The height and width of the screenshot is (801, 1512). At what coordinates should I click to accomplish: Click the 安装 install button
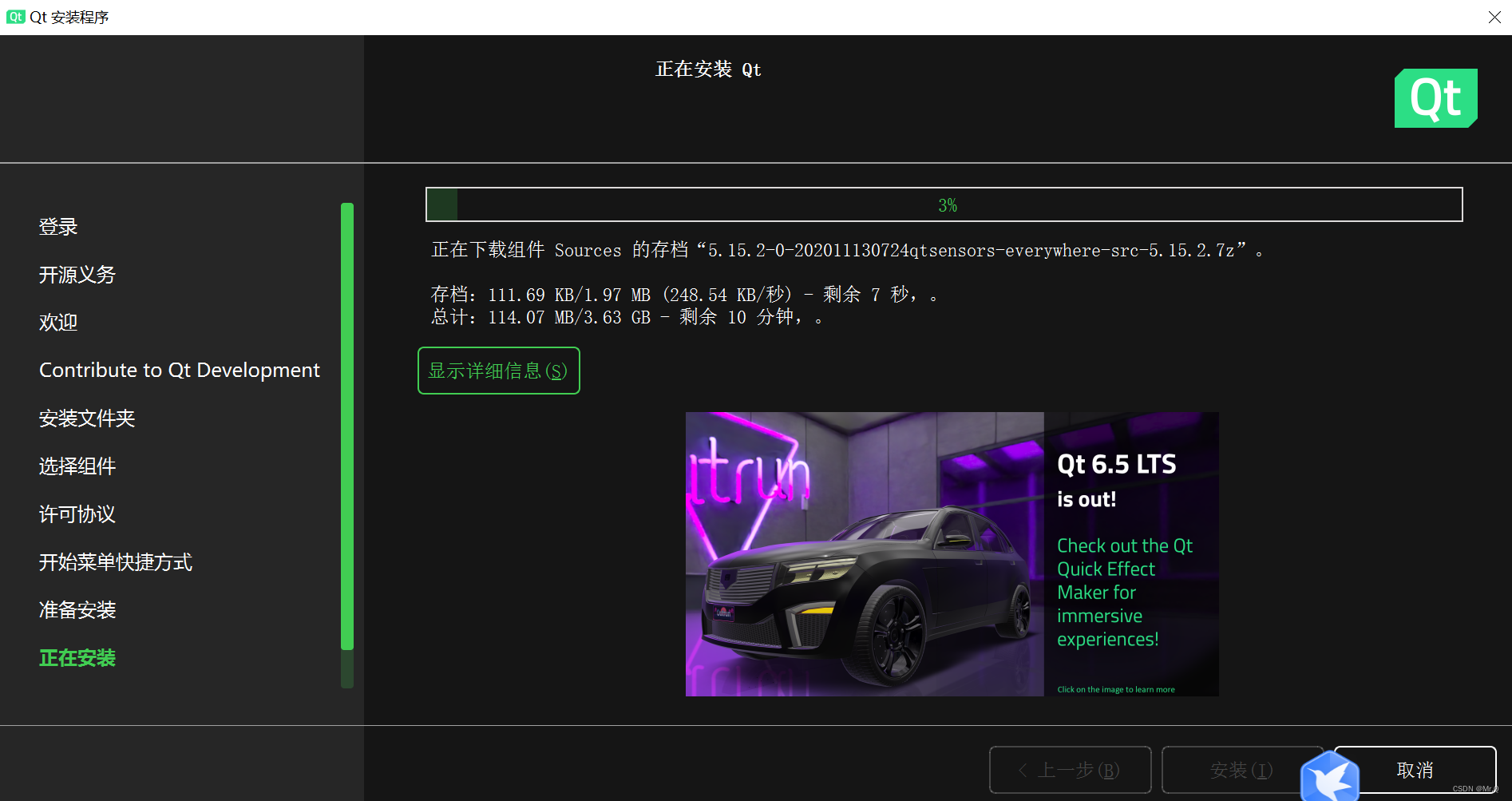pyautogui.click(x=1241, y=770)
